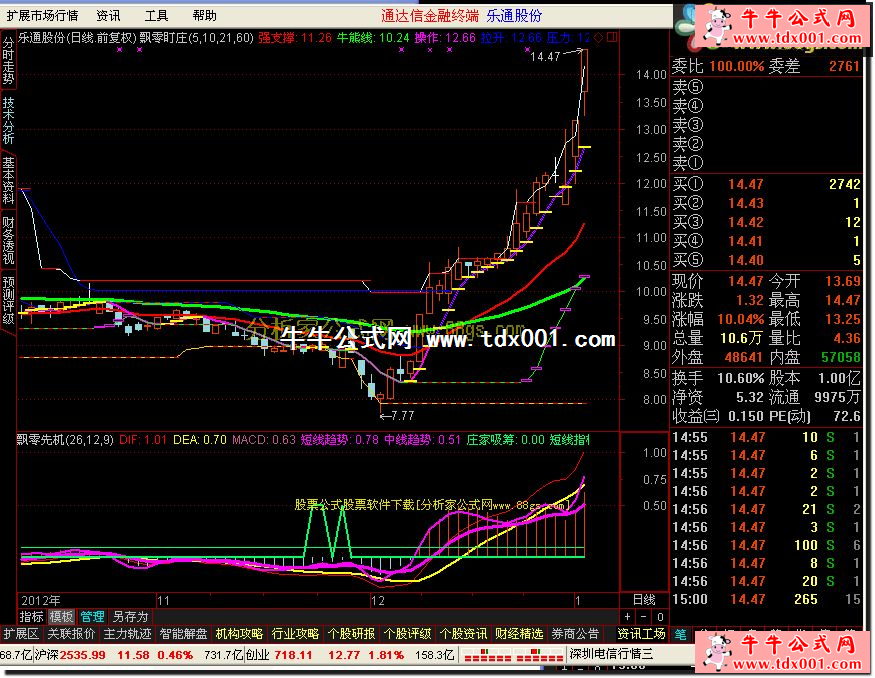Toggle the 指标 option in bottom bar
This screenshot has width=875, height=678.
click(x=32, y=616)
